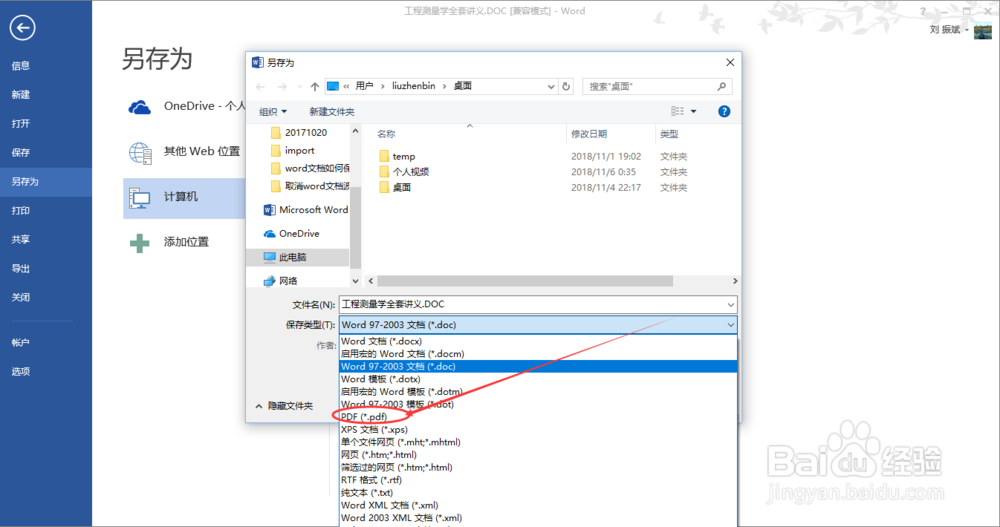Collapse the 保存类型 dropdown list
Viewport: 1000px width, 527px height.
(x=730, y=325)
